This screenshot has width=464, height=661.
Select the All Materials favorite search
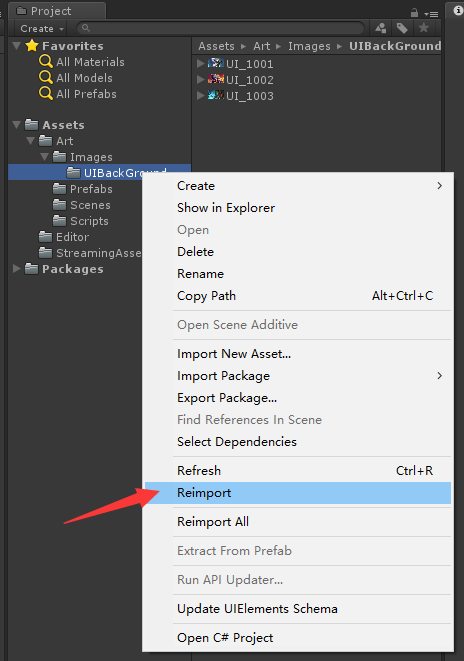click(x=82, y=62)
